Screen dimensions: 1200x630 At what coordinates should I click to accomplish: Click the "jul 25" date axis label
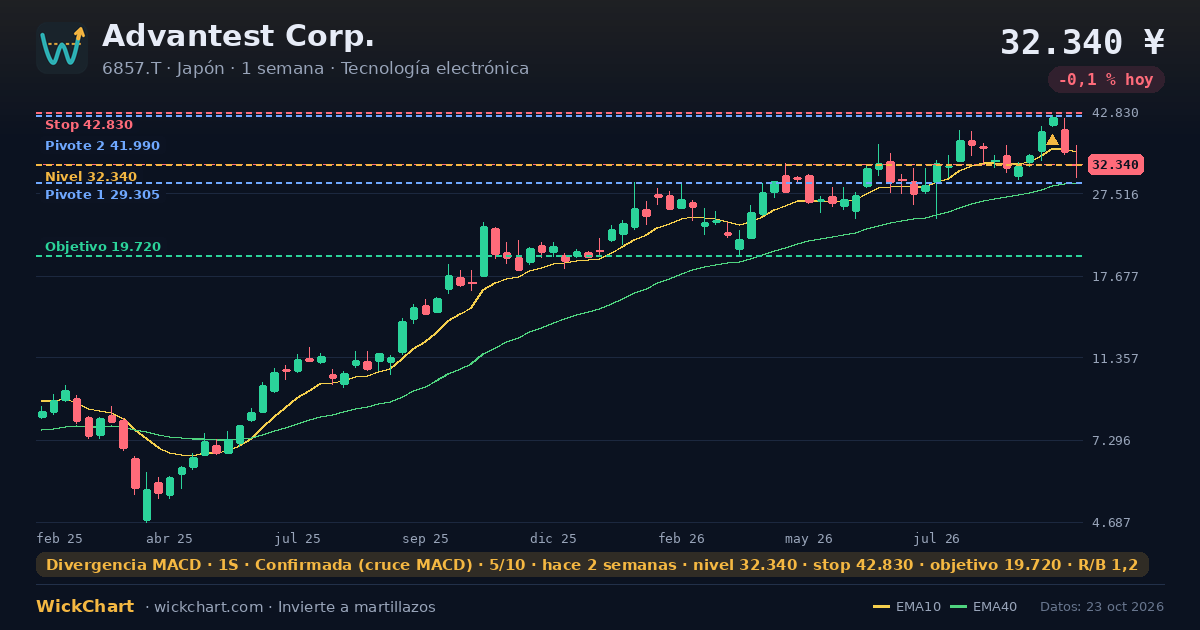pyautogui.click(x=298, y=538)
